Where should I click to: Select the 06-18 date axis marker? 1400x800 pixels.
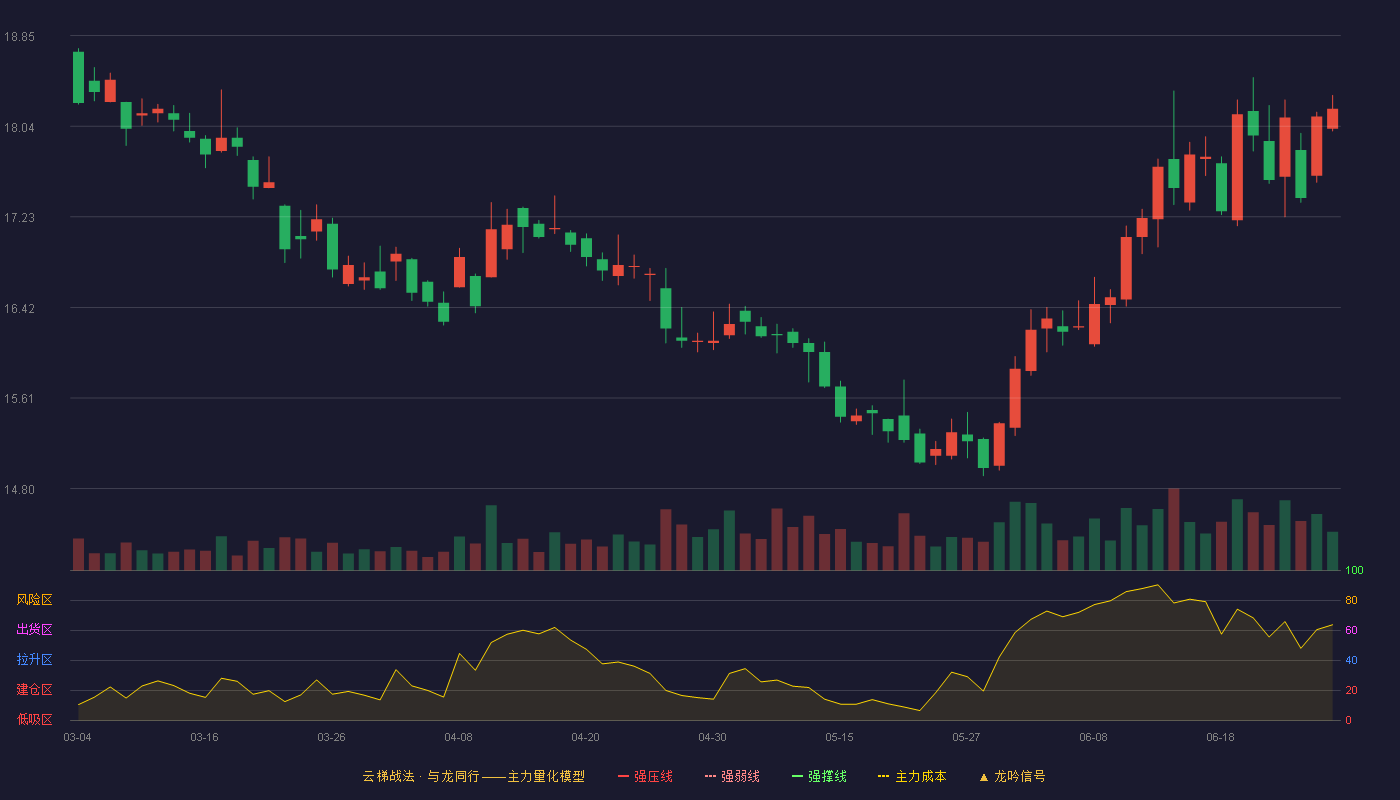[x=1220, y=737]
